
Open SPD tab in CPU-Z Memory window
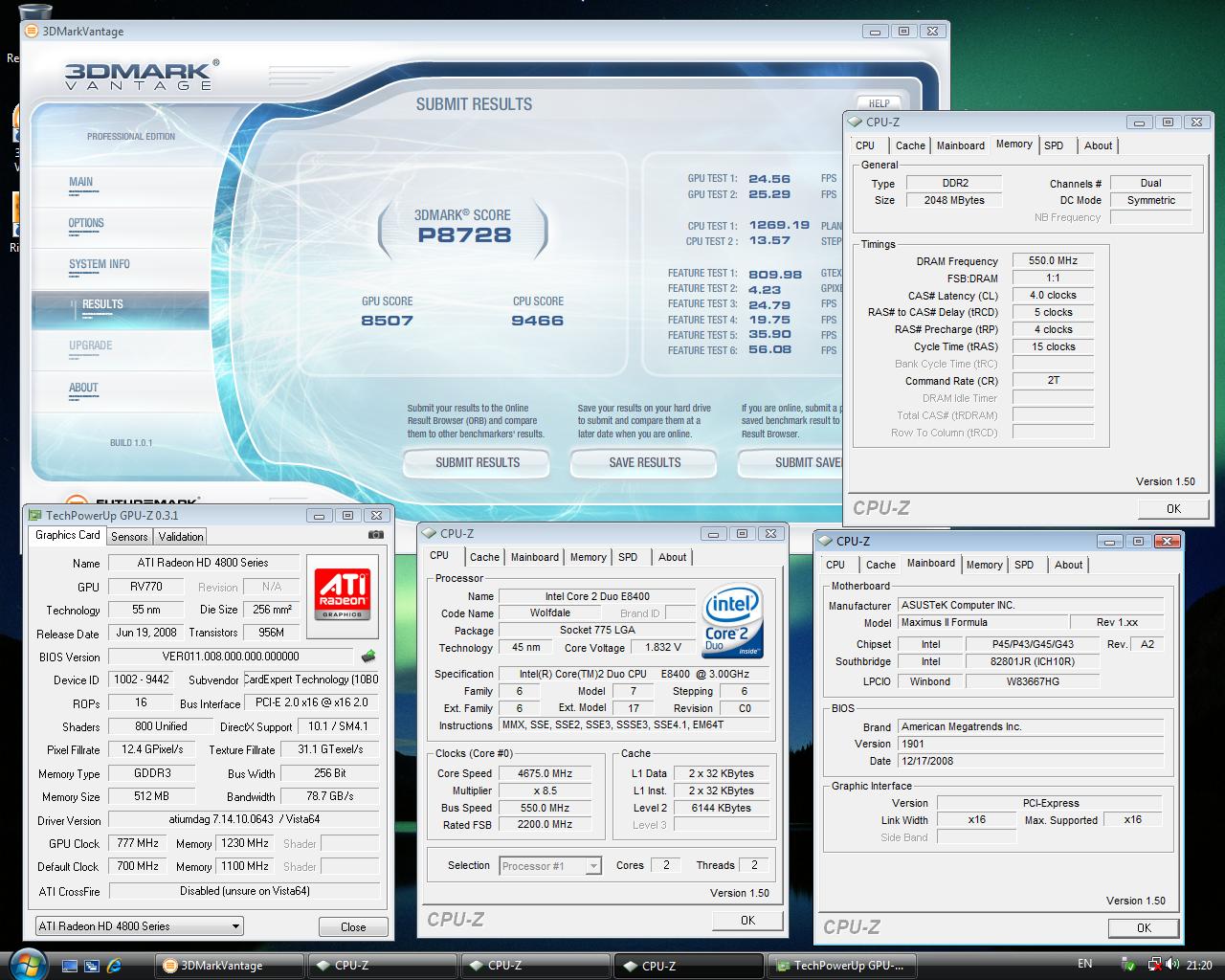point(1054,145)
